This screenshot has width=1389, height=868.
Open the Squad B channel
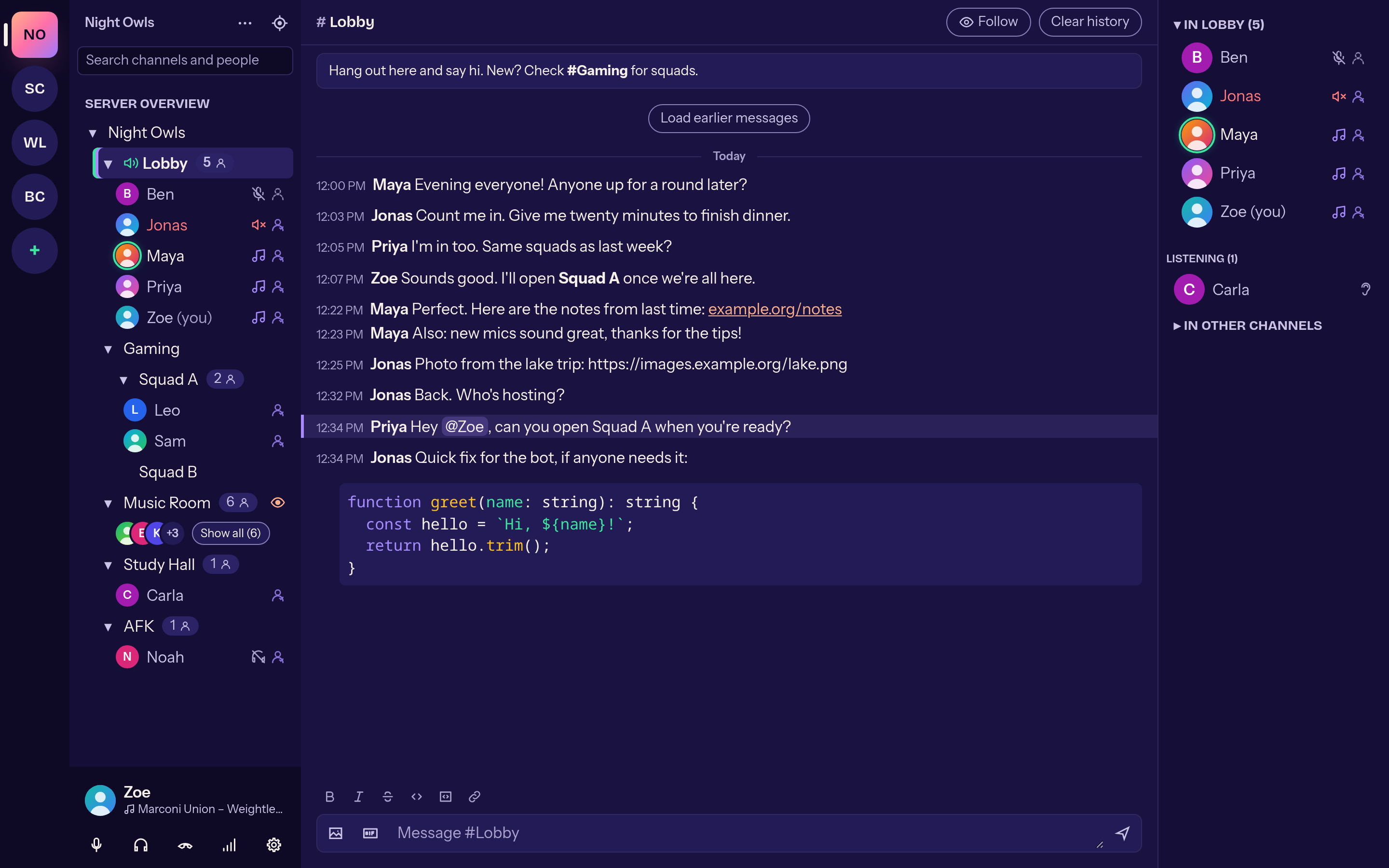tap(168, 472)
